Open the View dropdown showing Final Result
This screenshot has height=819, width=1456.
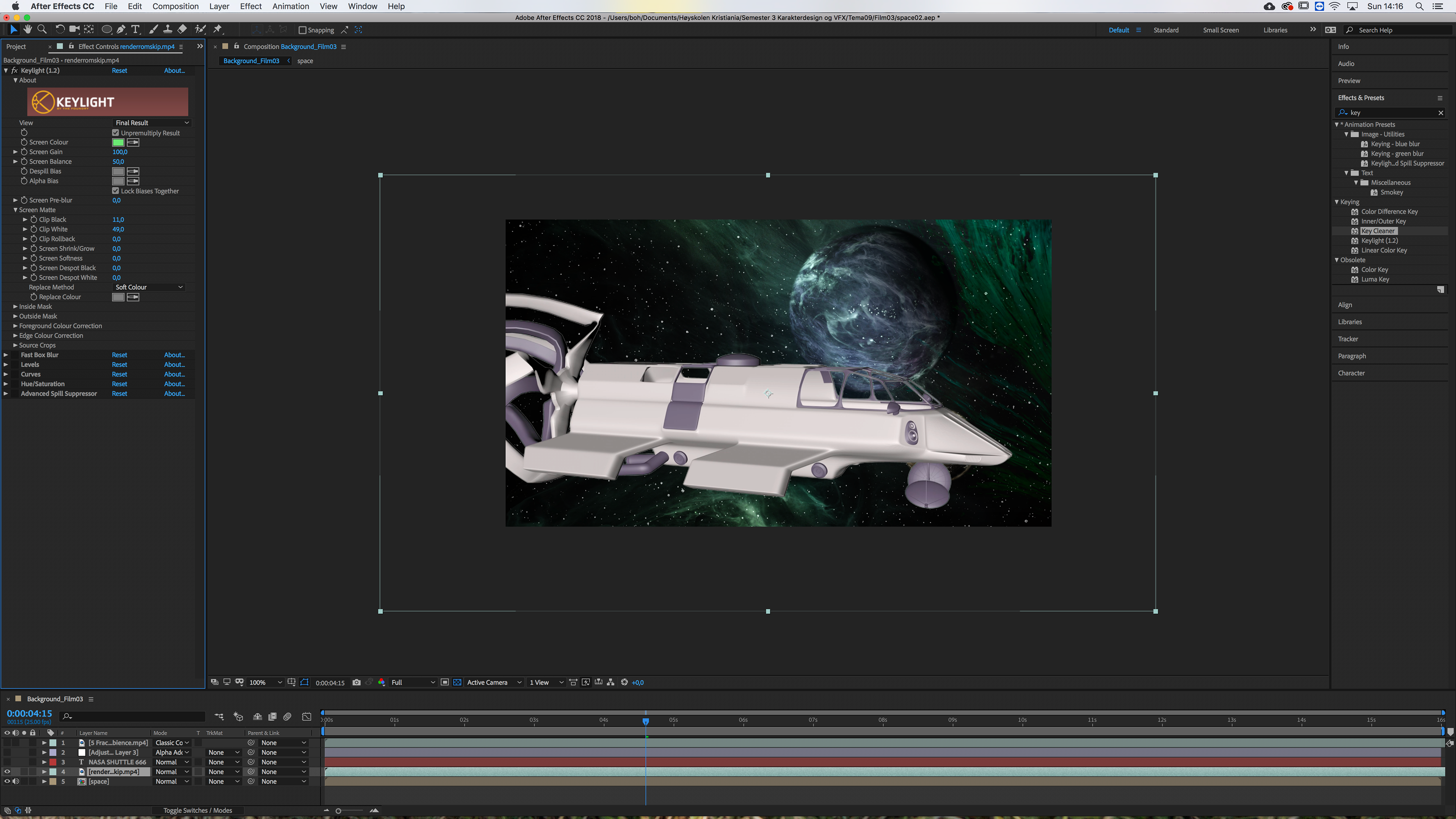point(152,122)
